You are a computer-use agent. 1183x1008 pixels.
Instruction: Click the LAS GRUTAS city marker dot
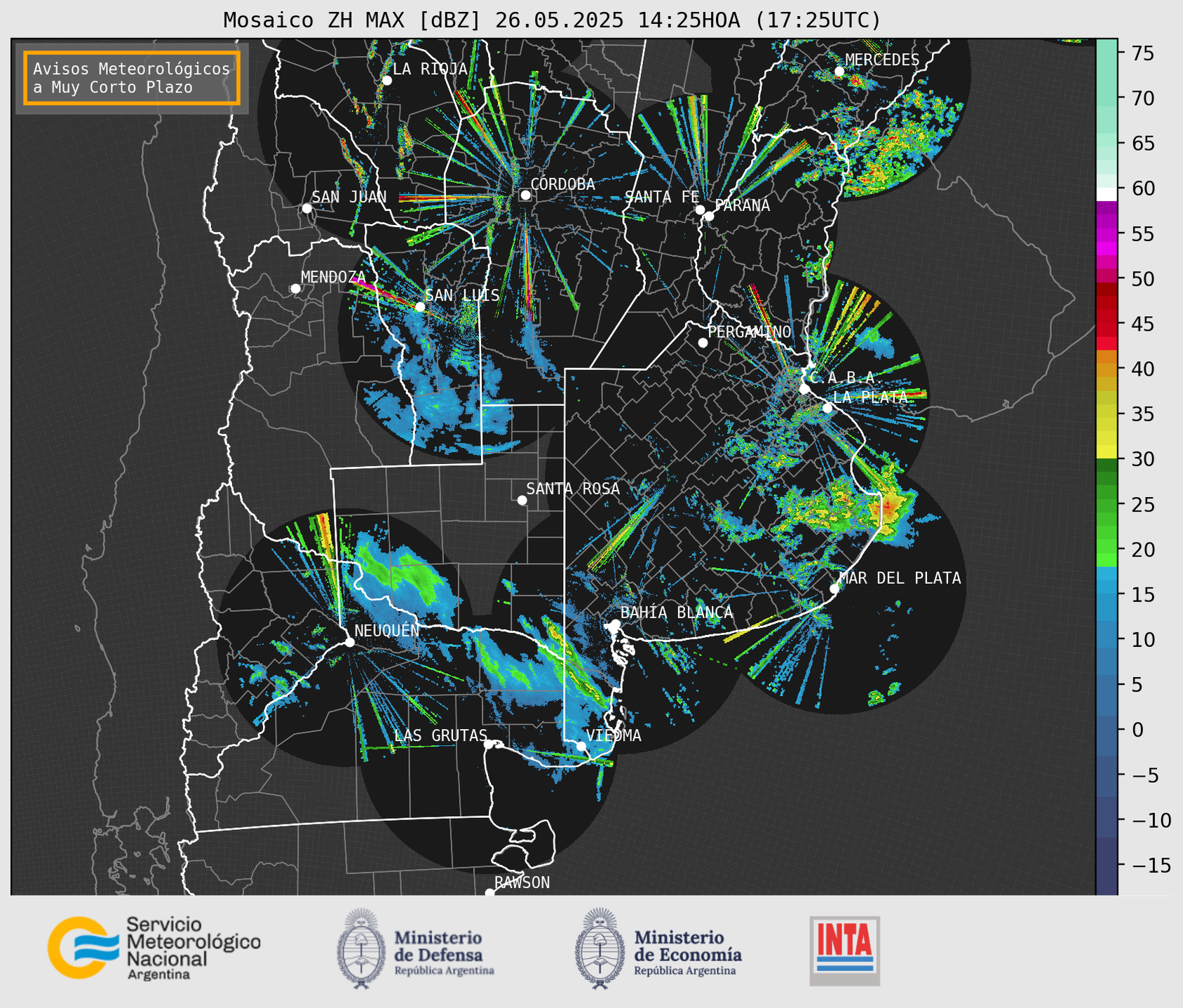[488, 744]
